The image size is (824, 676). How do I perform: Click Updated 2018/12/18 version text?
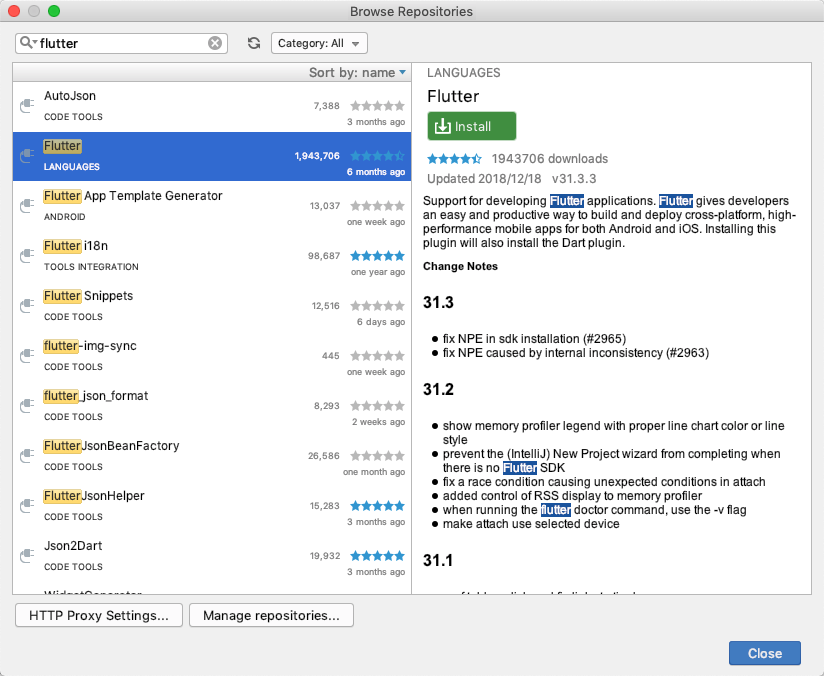pos(511,179)
